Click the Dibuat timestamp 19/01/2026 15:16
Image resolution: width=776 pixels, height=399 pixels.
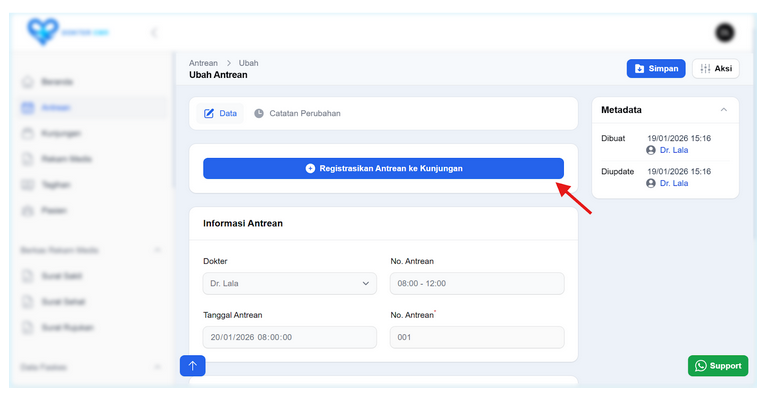[x=679, y=138]
